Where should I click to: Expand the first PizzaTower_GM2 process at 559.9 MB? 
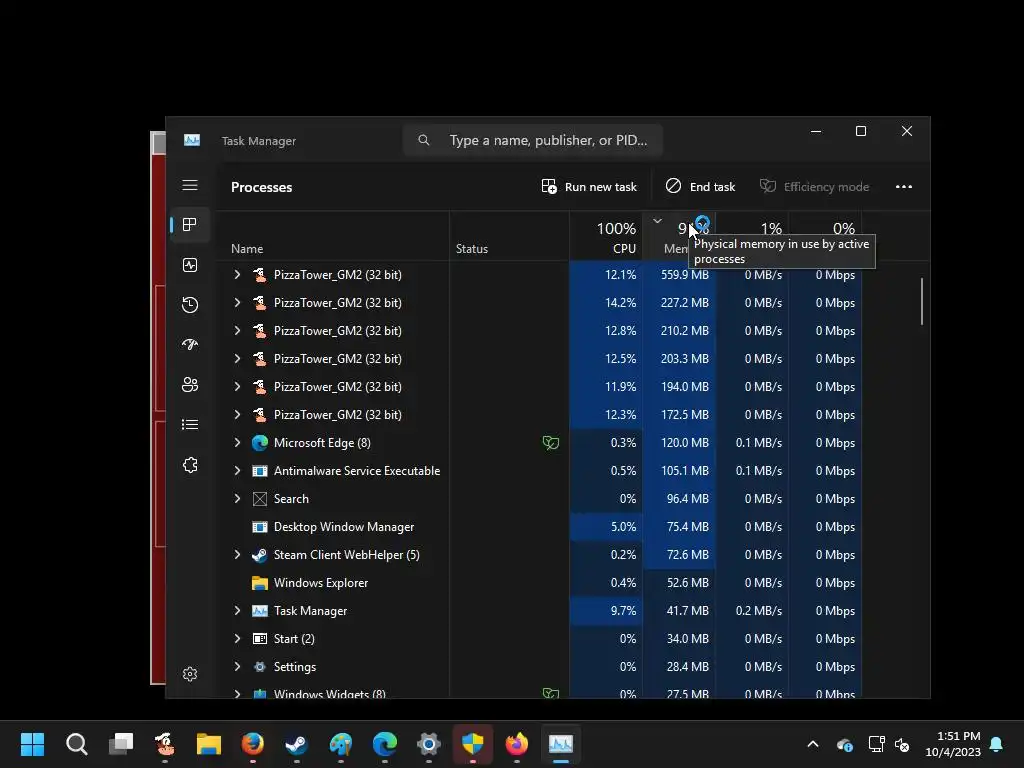237,275
